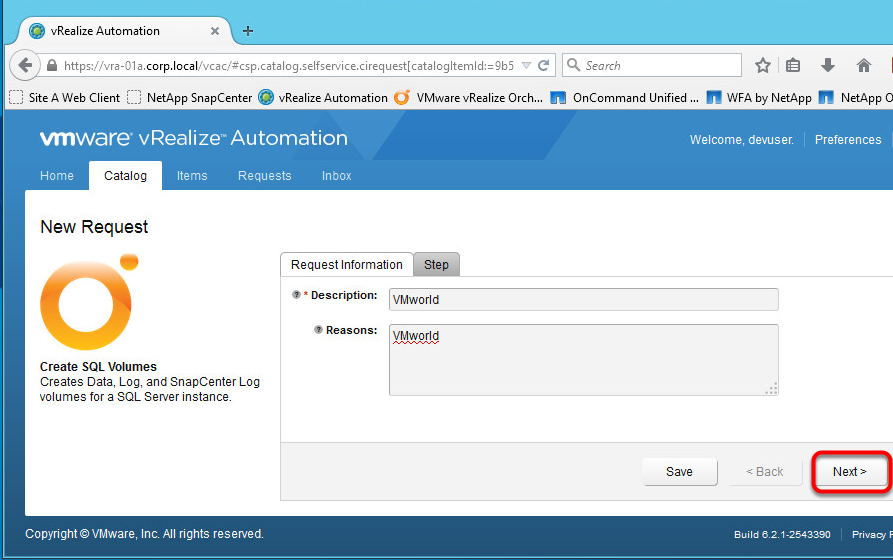Screen dimensions: 893x560
Task: Click the browser back arrow button
Action: coord(24,65)
